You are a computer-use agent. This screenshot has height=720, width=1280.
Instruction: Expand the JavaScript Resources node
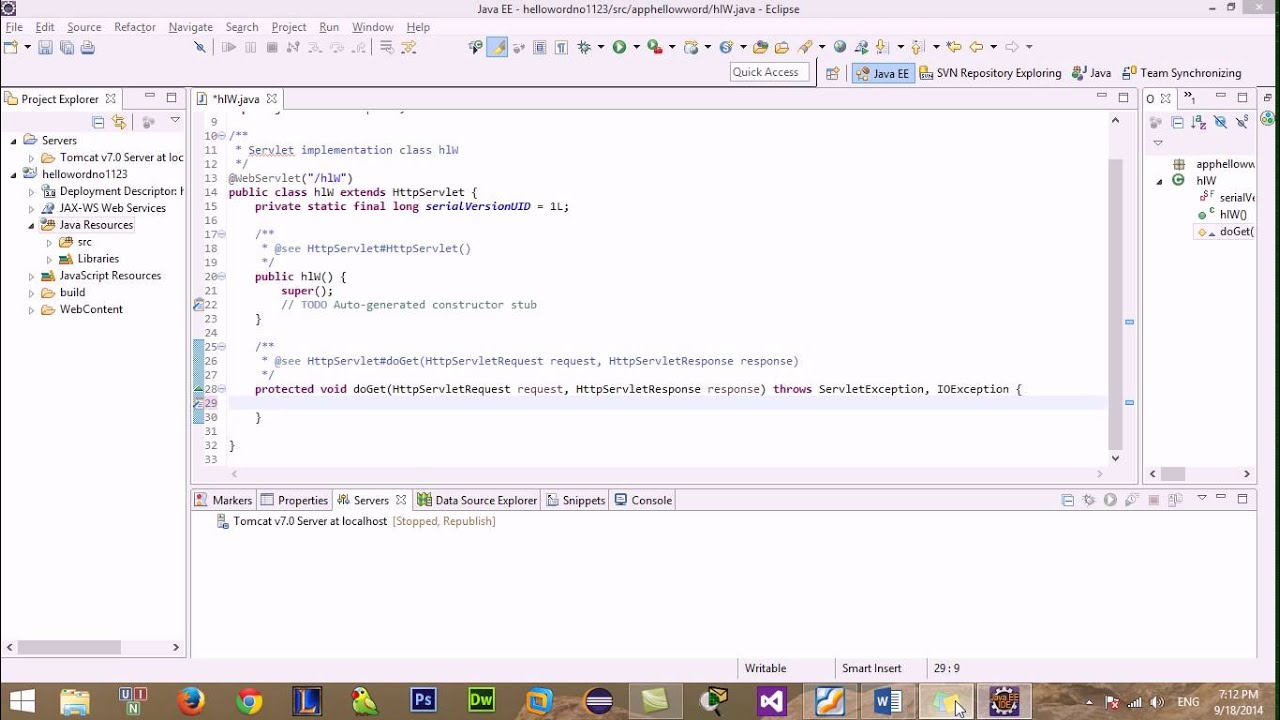pyautogui.click(x=31, y=276)
